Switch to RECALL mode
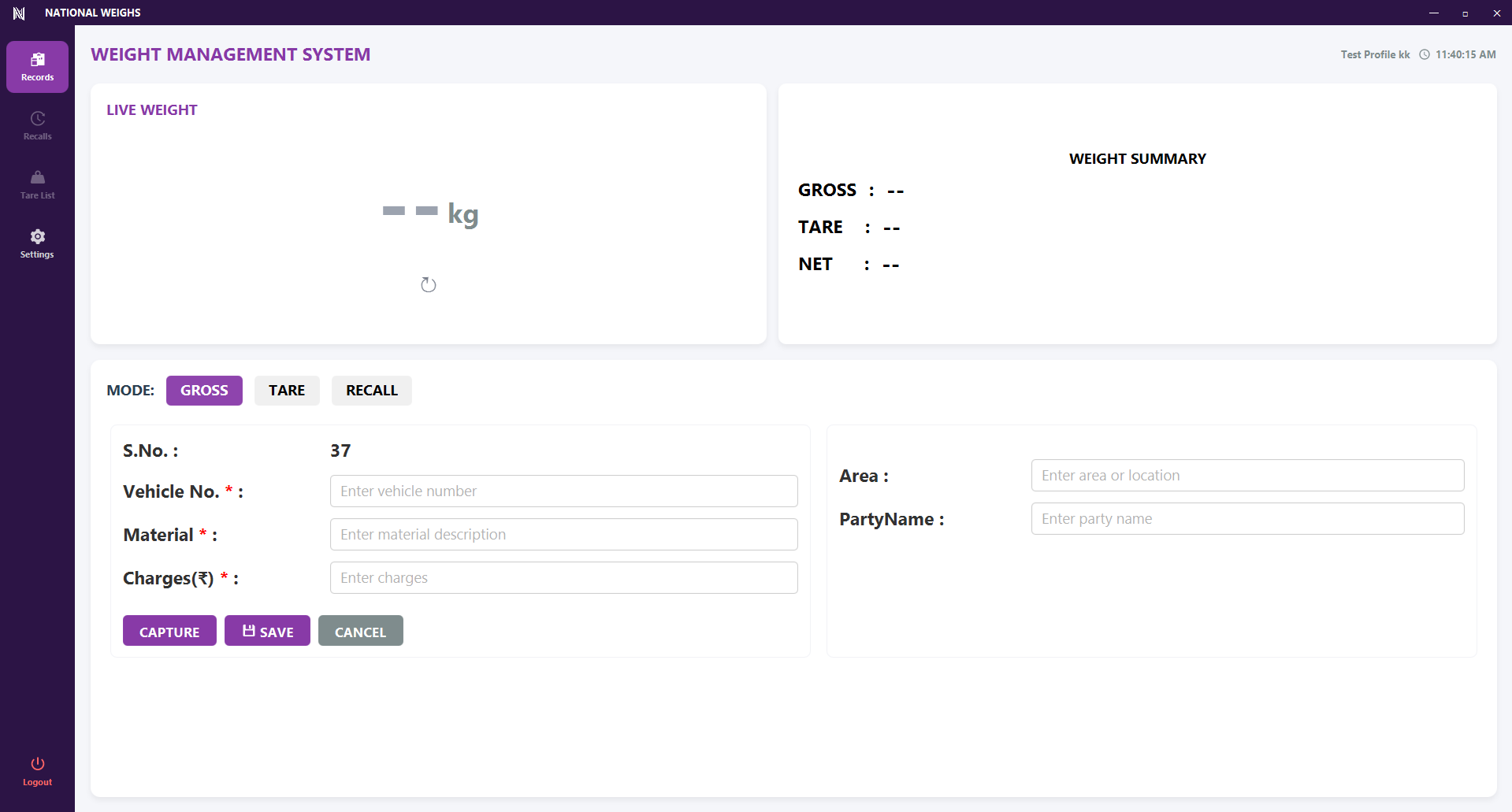 pos(372,391)
